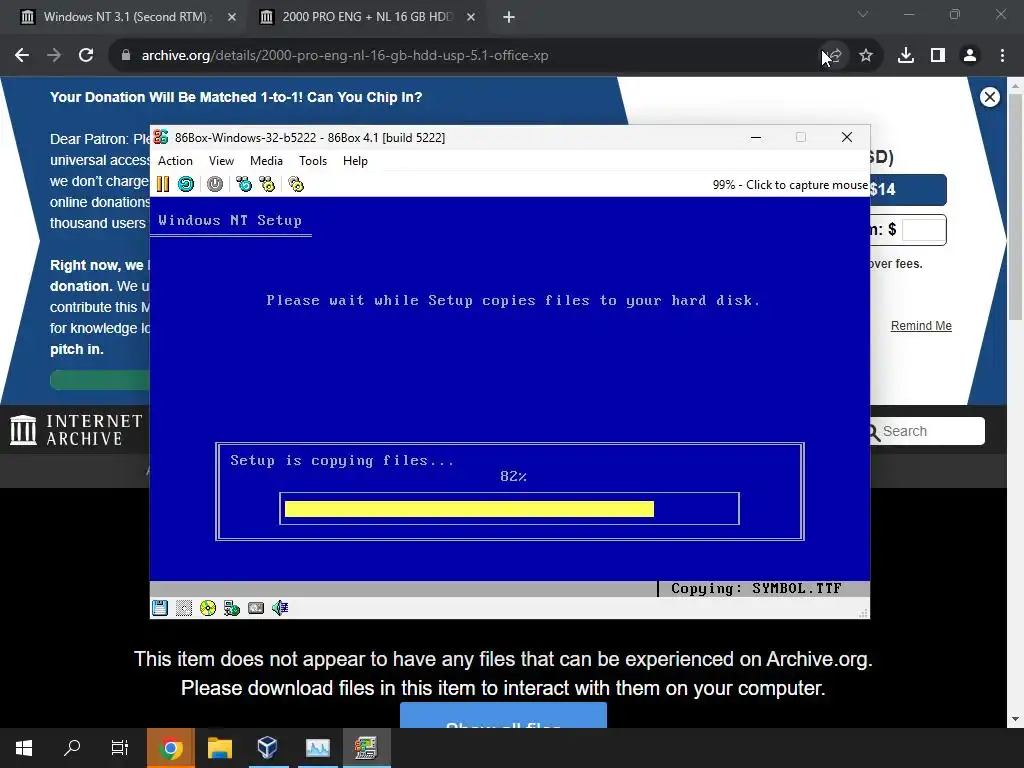The width and height of the screenshot is (1024, 768).
Task: Click the Internet Archive Search box
Action: click(927, 431)
